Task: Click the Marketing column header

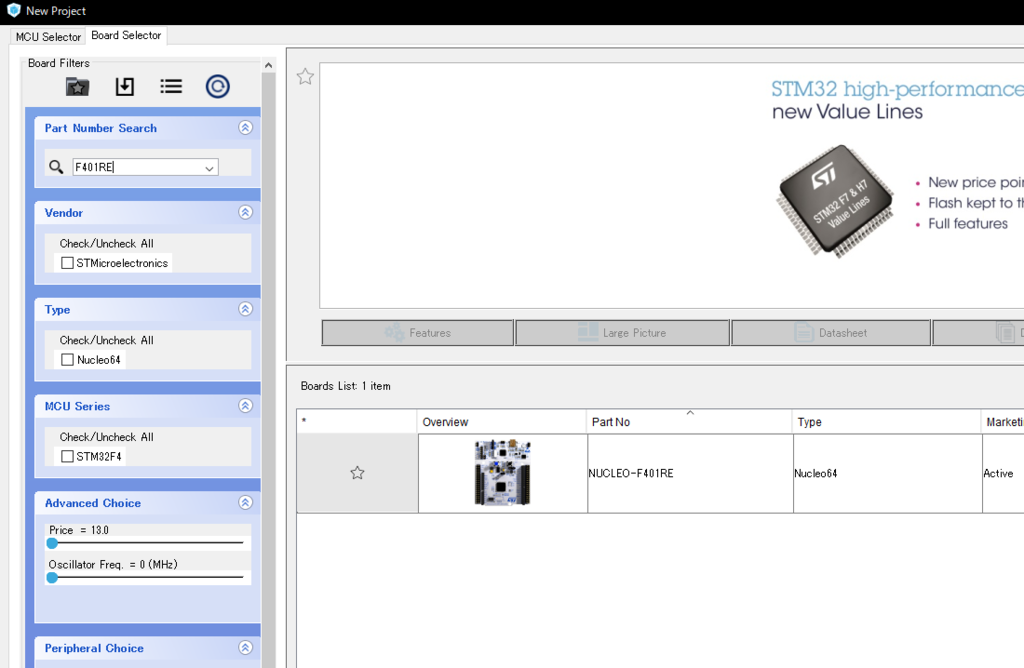Action: (1004, 422)
